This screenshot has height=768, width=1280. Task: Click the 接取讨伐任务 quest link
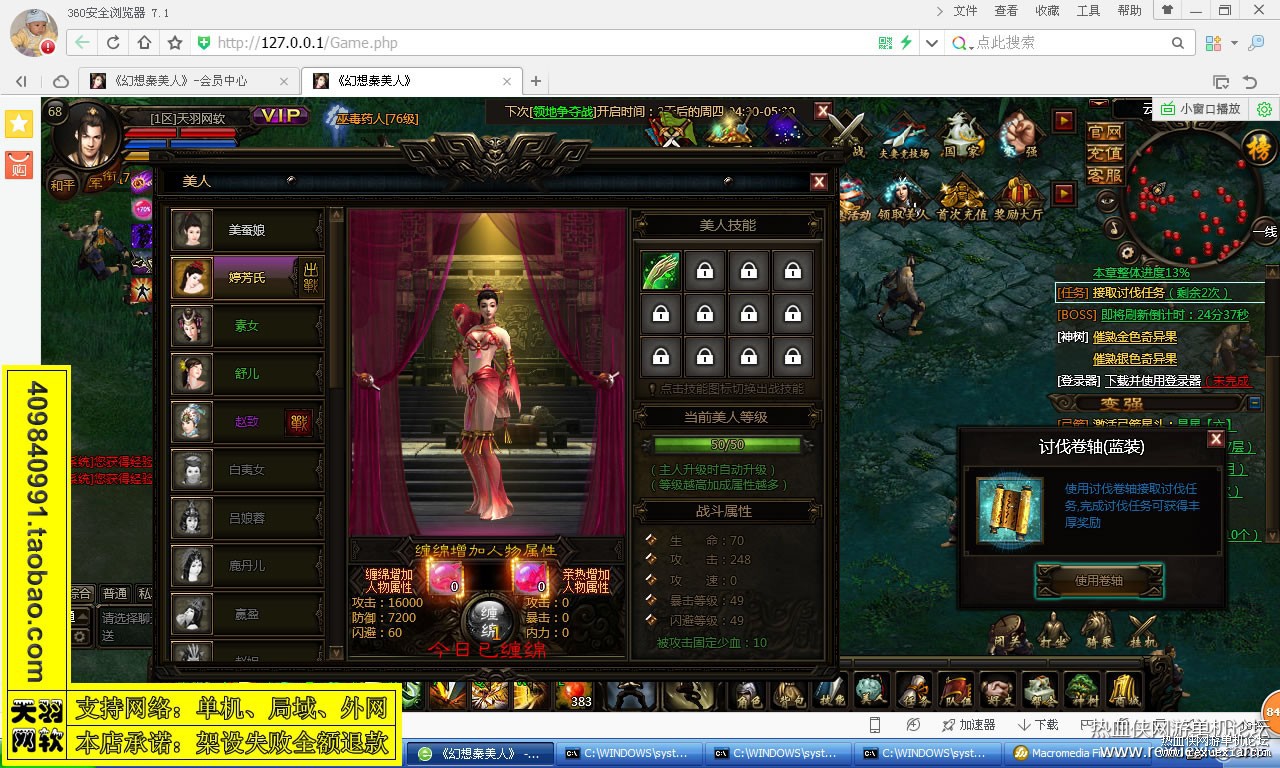click(1128, 293)
